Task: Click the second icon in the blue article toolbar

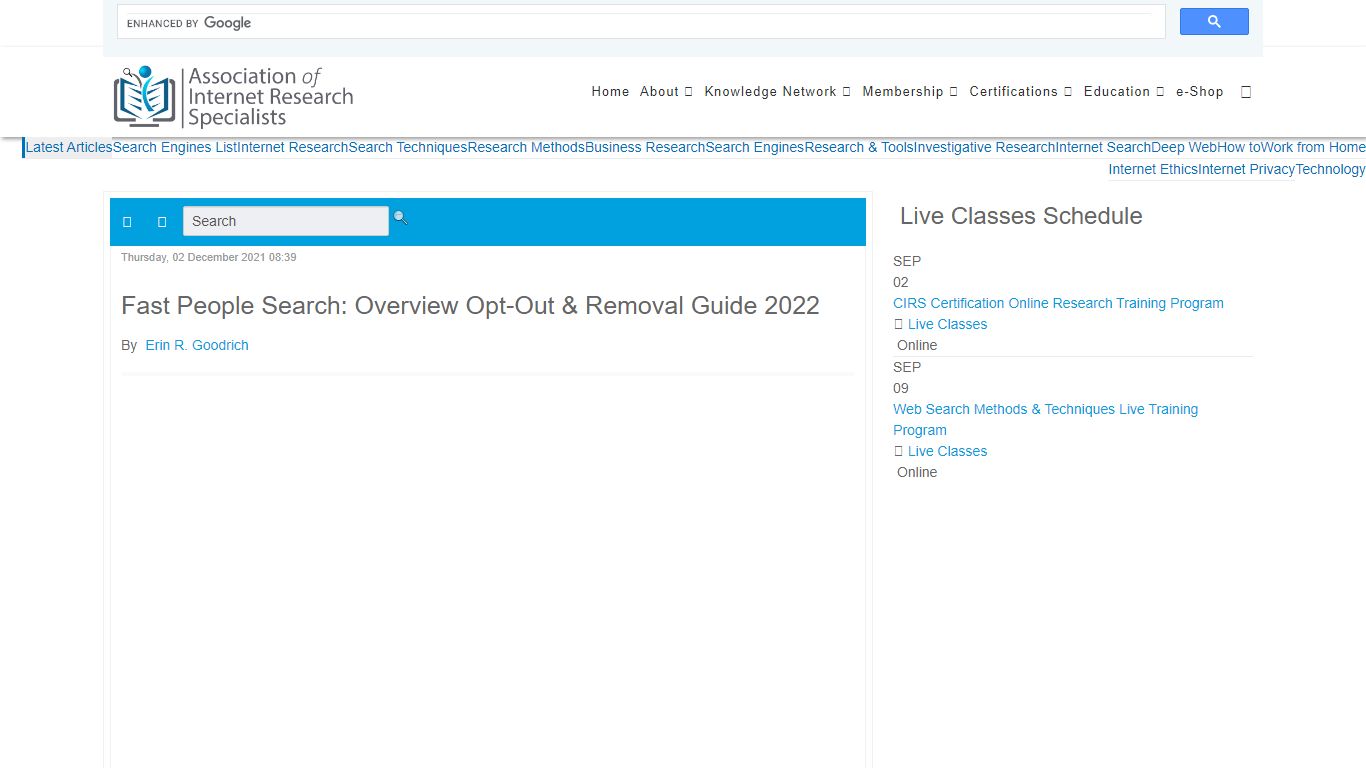Action: click(x=162, y=222)
